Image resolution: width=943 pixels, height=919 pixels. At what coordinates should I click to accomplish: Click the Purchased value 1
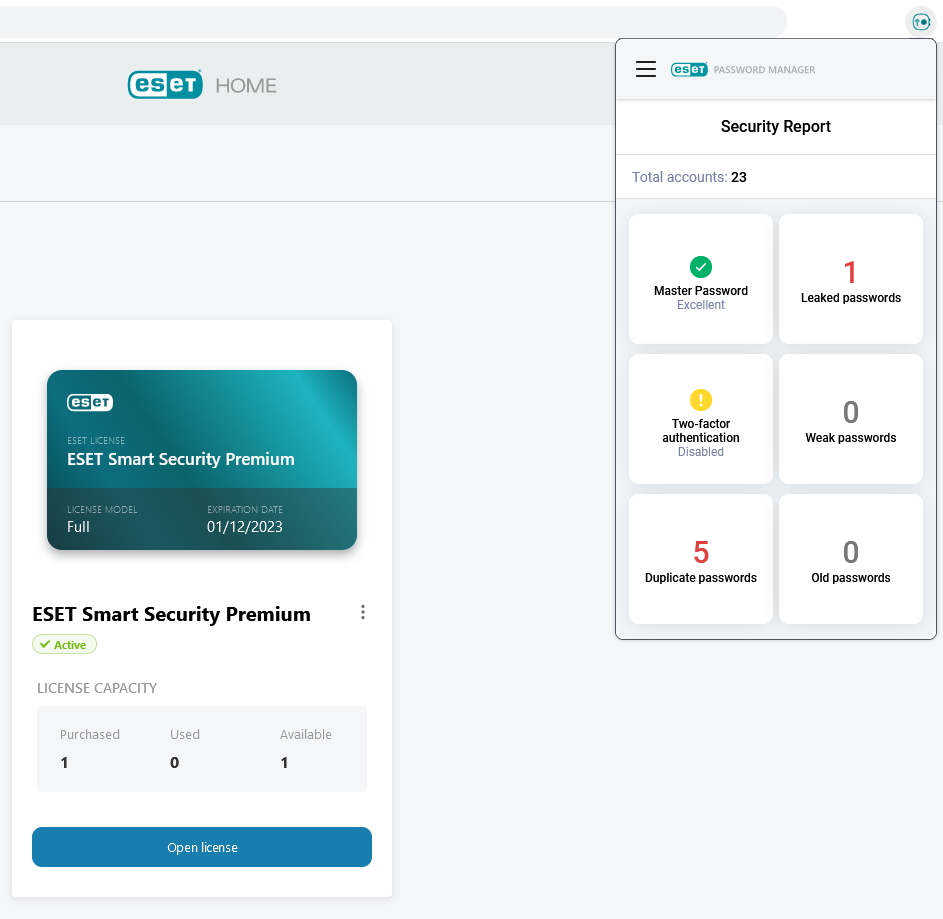(64, 763)
